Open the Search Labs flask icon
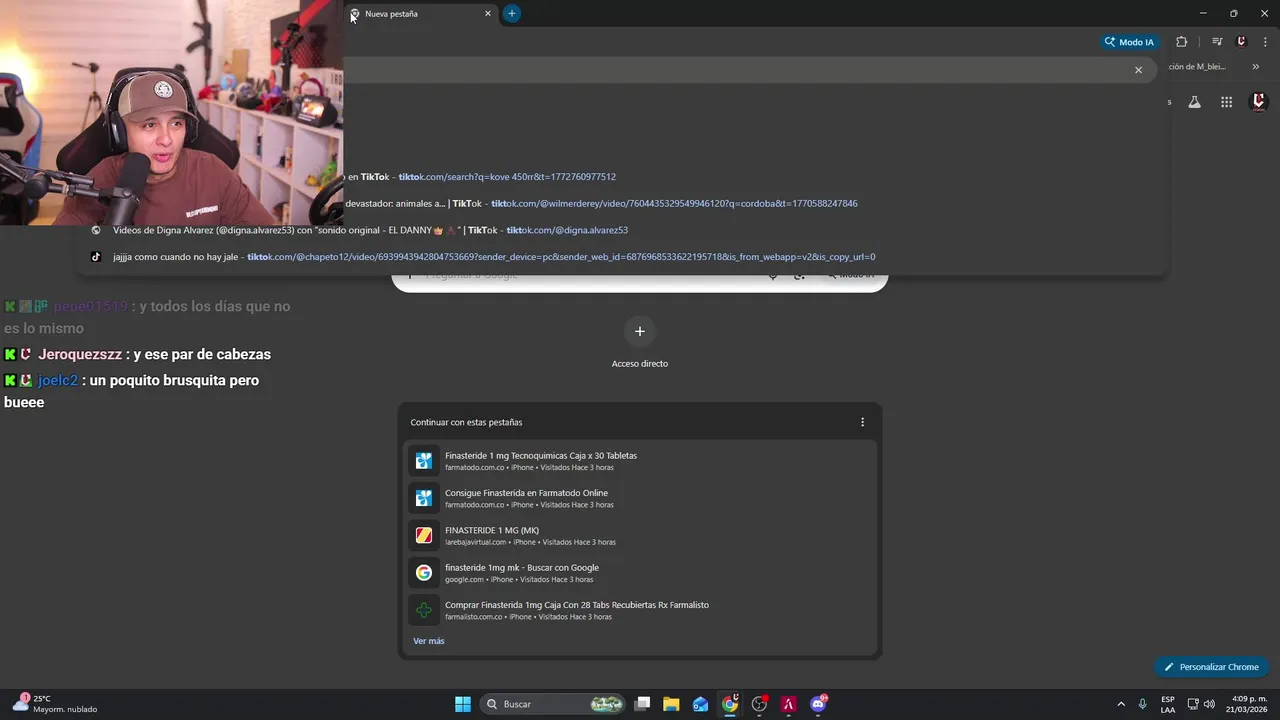 pos(1194,102)
